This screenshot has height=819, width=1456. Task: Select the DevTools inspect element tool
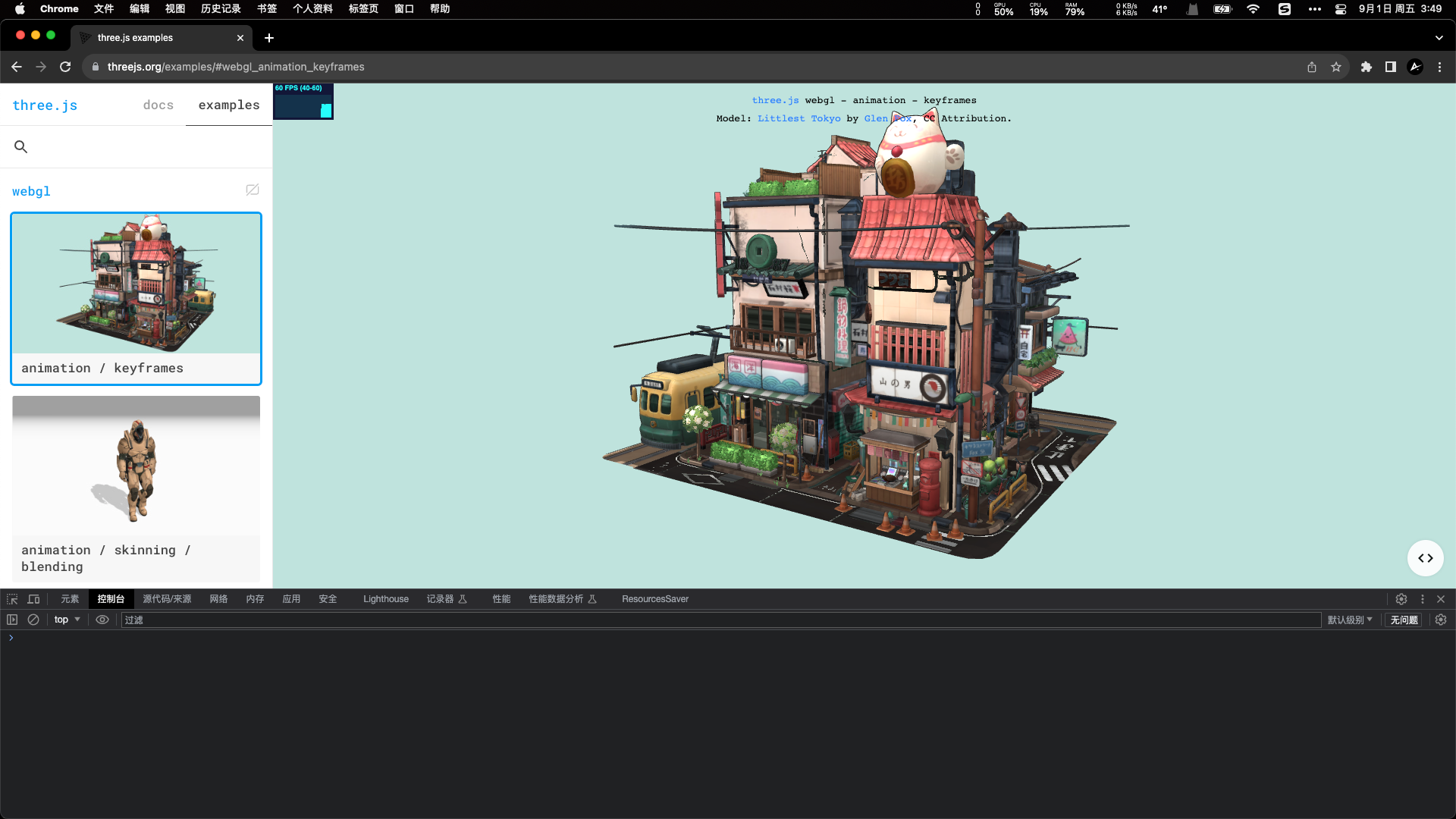[x=12, y=599]
